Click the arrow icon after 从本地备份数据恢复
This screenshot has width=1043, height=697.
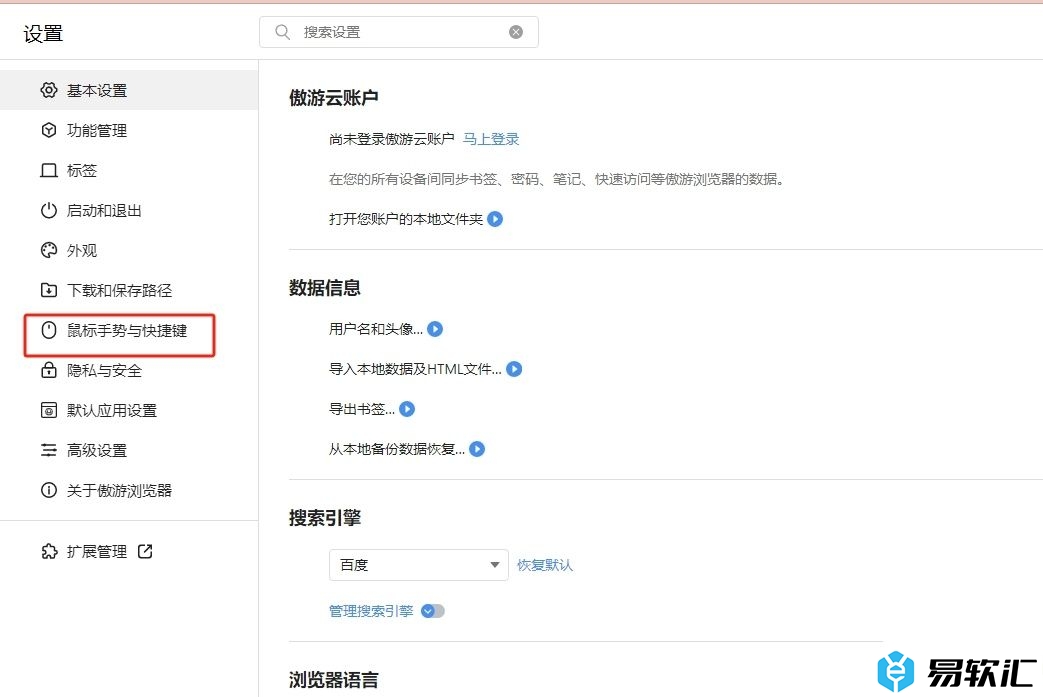tap(477, 449)
